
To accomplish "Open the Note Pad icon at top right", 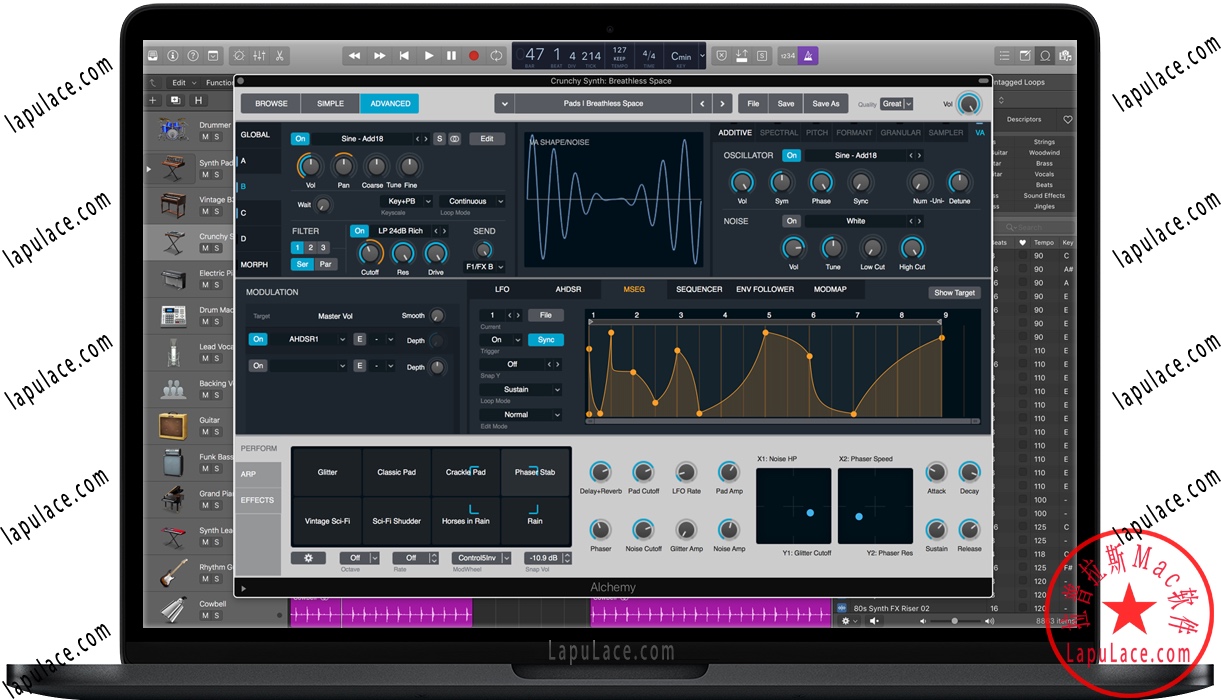I will (x=1025, y=56).
